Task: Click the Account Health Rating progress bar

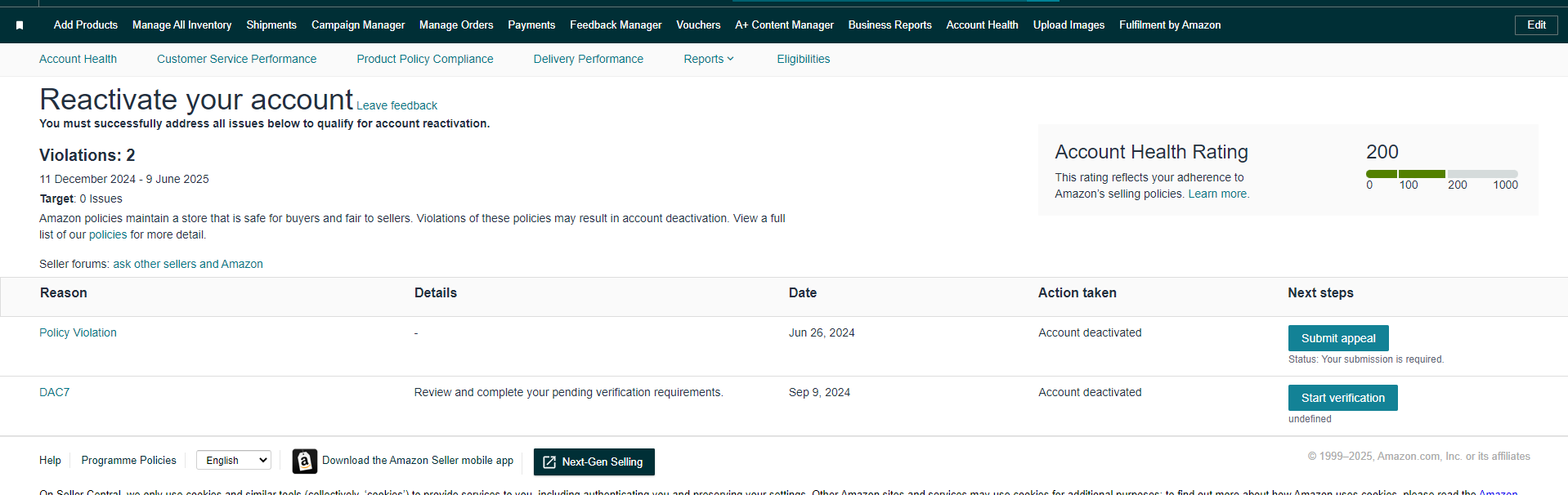Action: pyautogui.click(x=1440, y=174)
